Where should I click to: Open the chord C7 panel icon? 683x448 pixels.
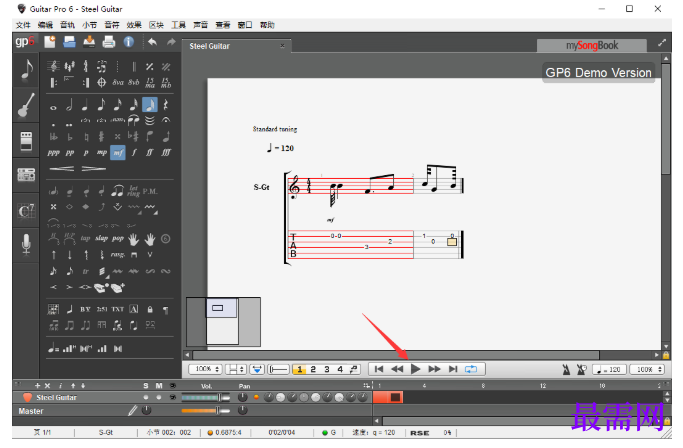[x=26, y=211]
